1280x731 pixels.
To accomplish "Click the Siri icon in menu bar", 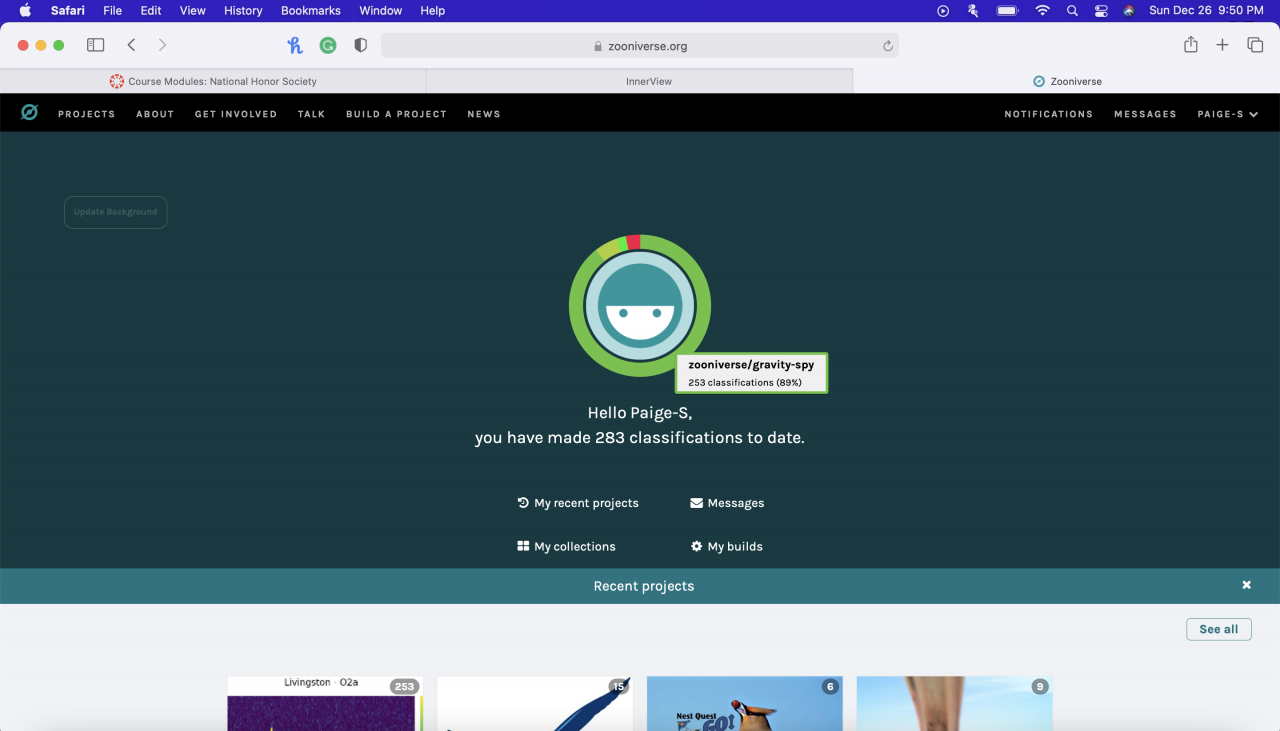I will 1129,10.
